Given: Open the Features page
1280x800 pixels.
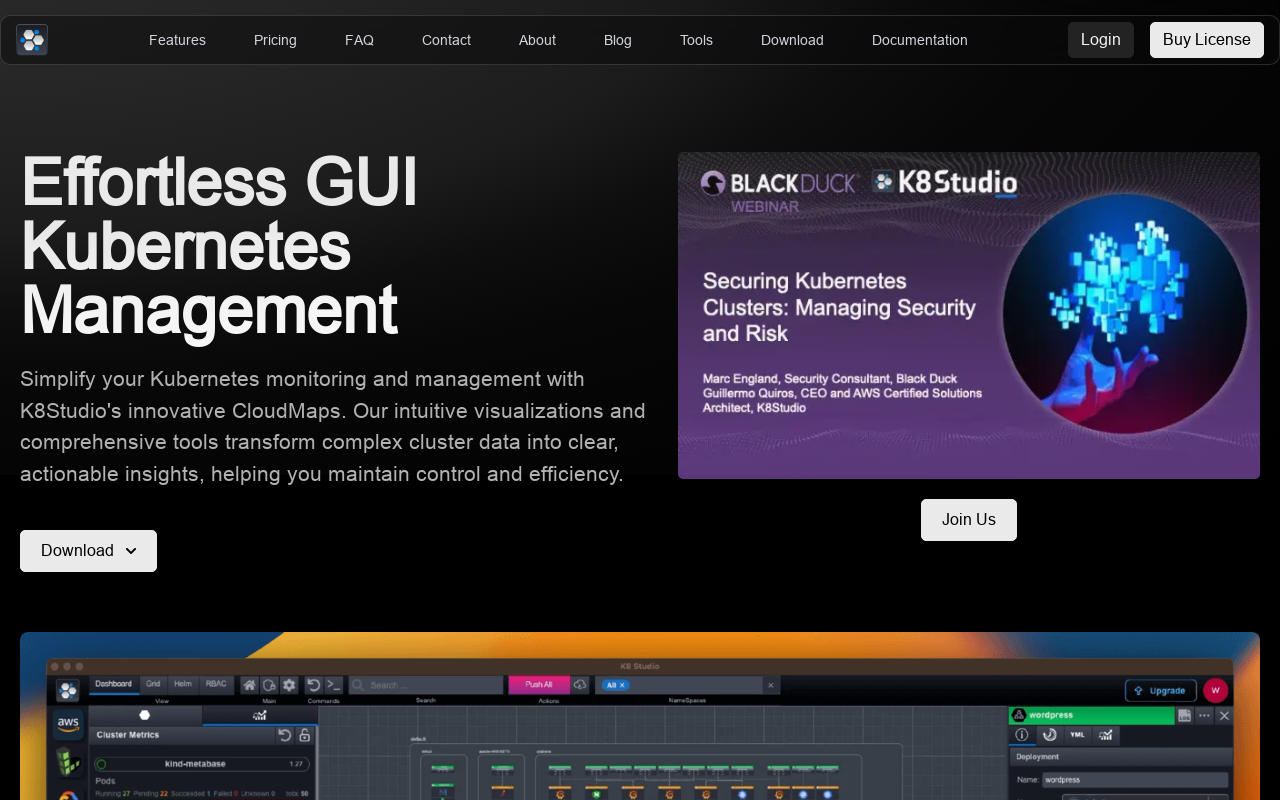Looking at the screenshot, I should point(177,40).
